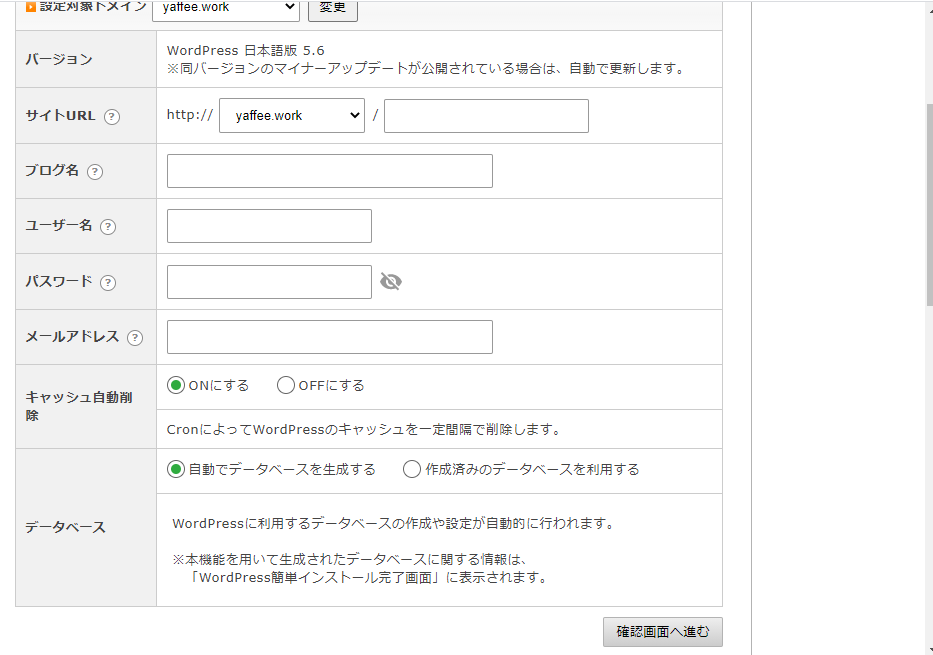Choose 作成済みのデータベースを利用する option
The width and height of the screenshot is (933, 655).
412,469
